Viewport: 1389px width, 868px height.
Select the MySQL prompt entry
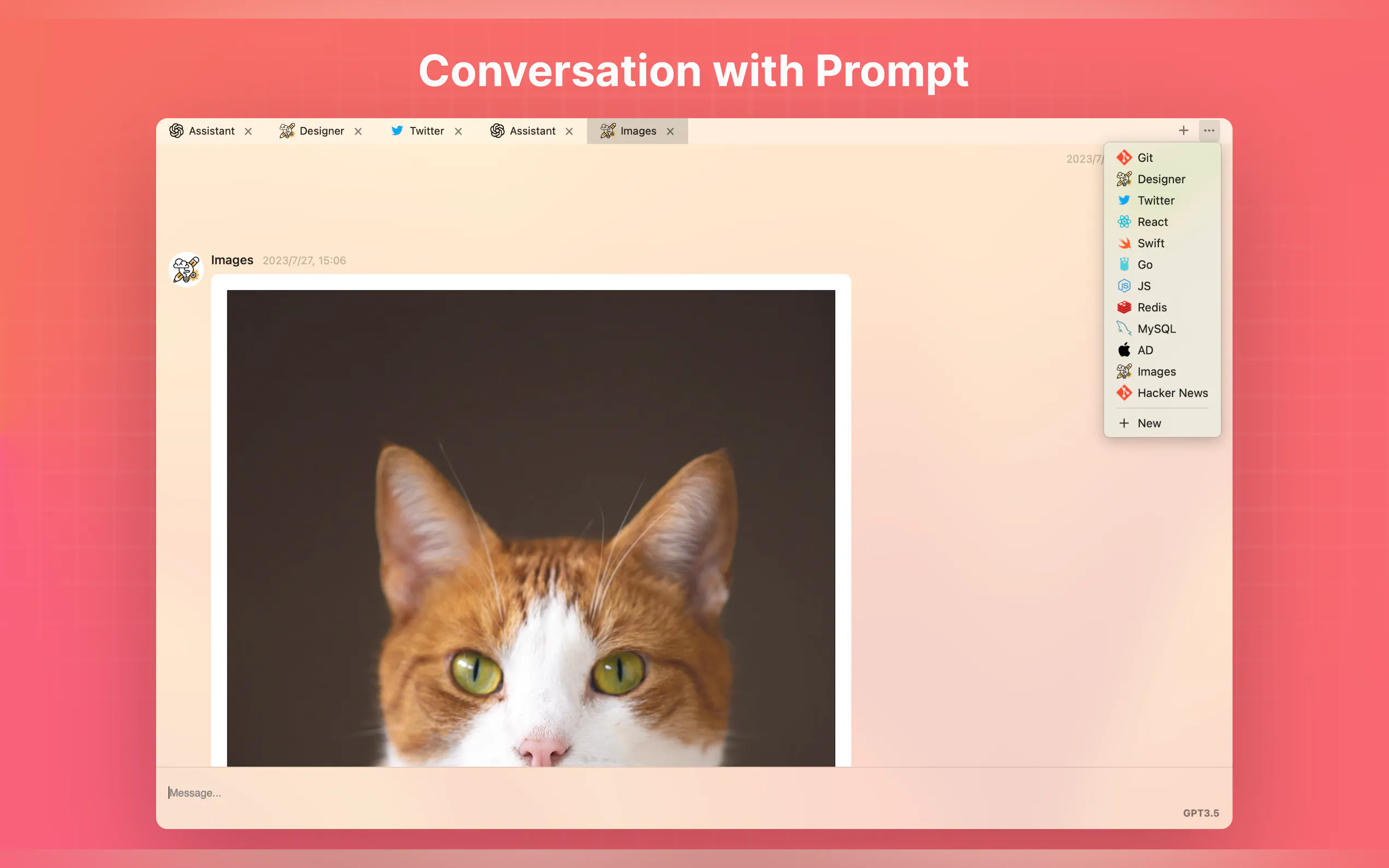coord(1162,329)
